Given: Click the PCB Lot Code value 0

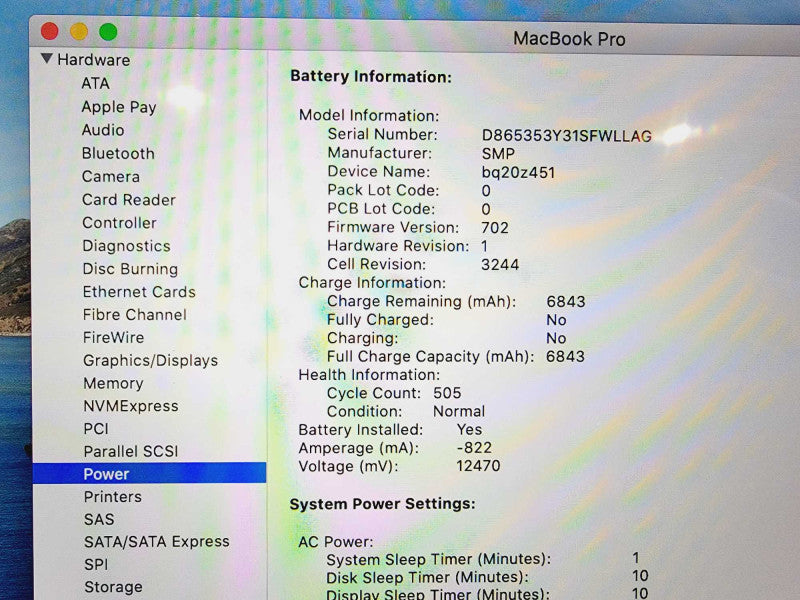Looking at the screenshot, I should point(486,209).
